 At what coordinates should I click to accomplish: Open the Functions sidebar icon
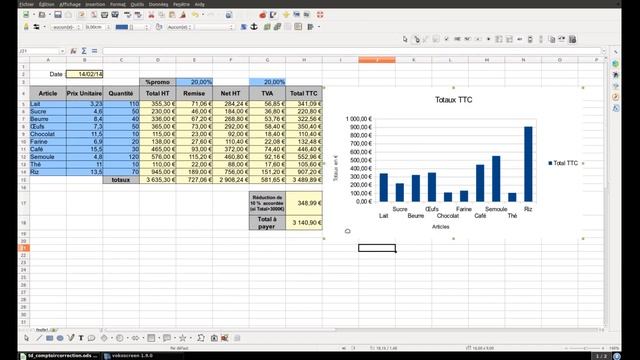616,108
